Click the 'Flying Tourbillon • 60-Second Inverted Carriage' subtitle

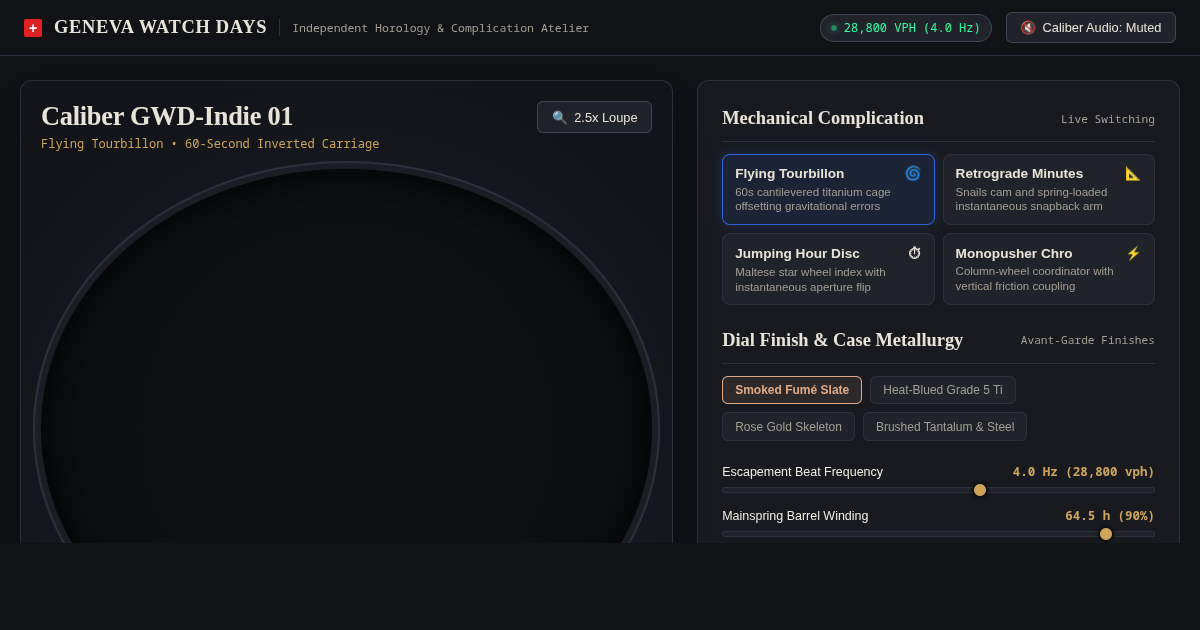(210, 144)
